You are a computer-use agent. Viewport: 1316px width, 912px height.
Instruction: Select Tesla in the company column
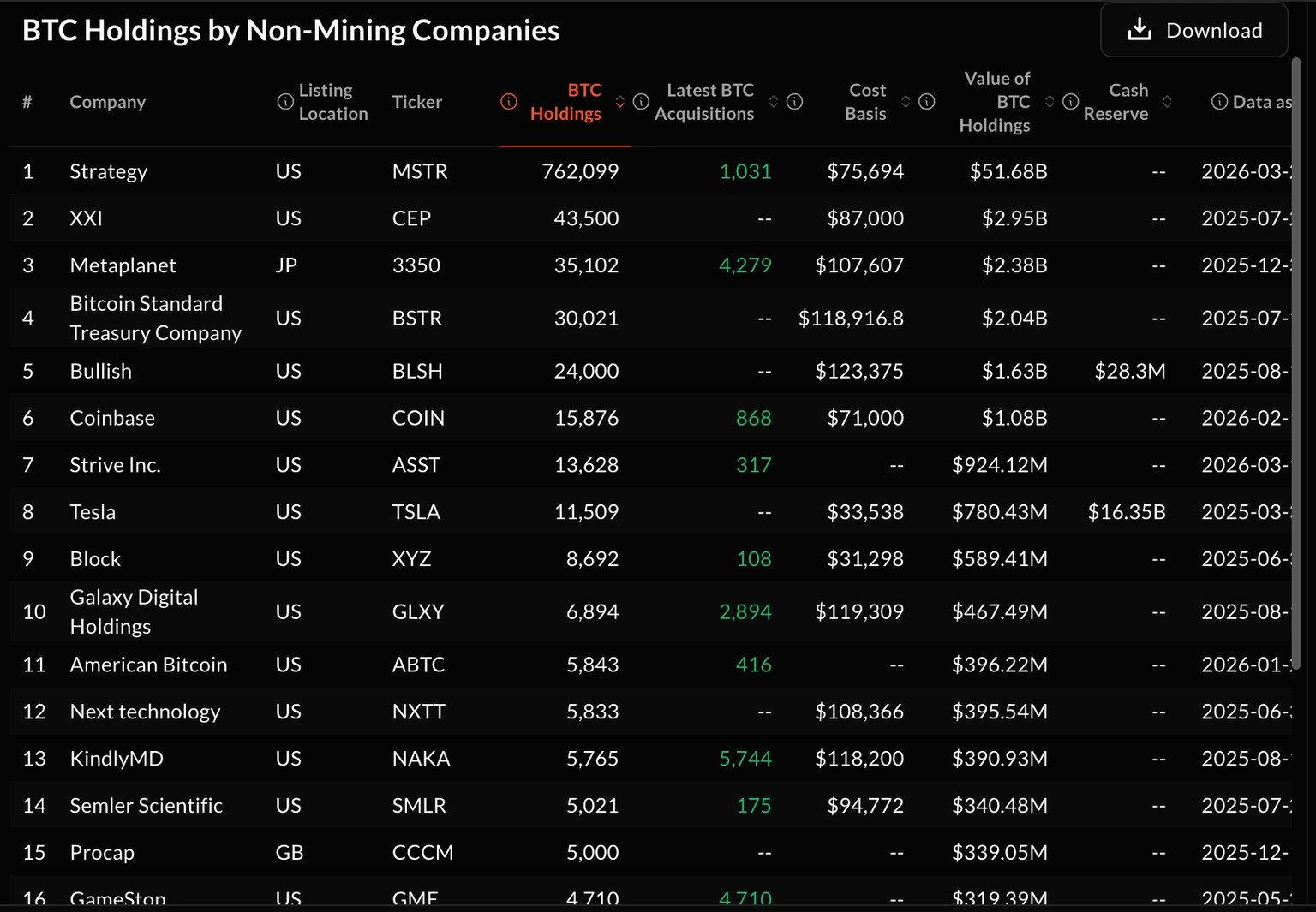[x=93, y=512]
